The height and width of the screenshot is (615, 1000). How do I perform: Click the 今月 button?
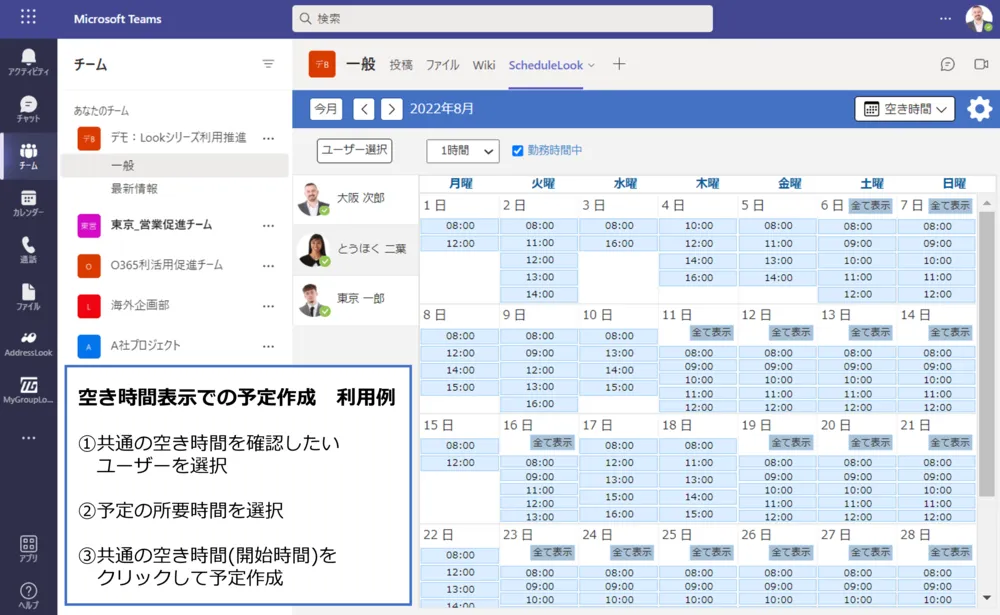(326, 108)
